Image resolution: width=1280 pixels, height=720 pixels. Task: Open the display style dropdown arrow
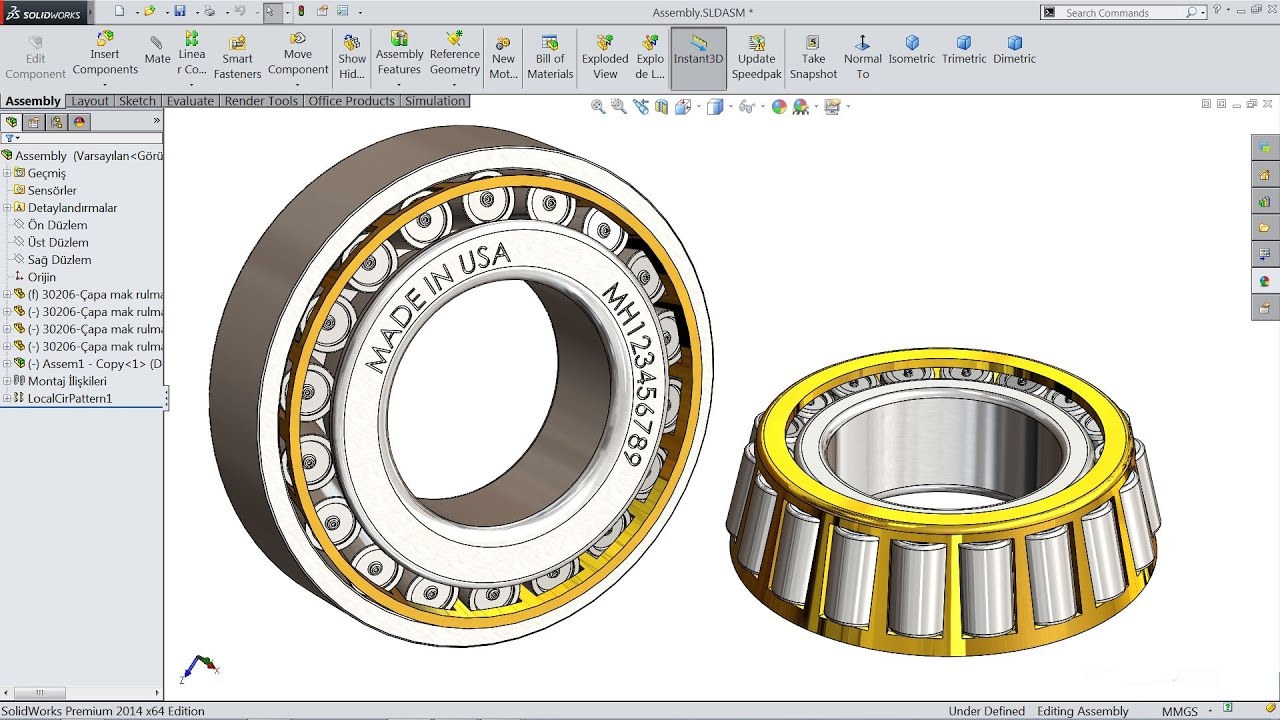pos(730,106)
